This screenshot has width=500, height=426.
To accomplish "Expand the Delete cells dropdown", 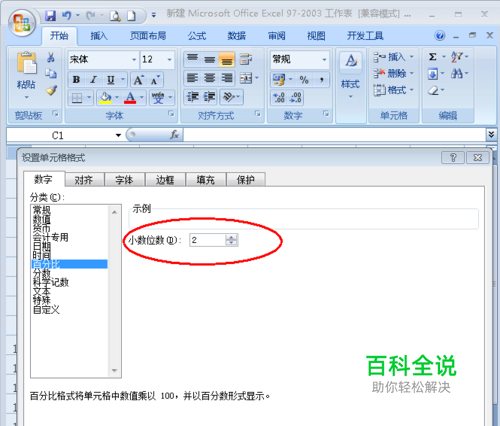I will (x=411, y=73).
